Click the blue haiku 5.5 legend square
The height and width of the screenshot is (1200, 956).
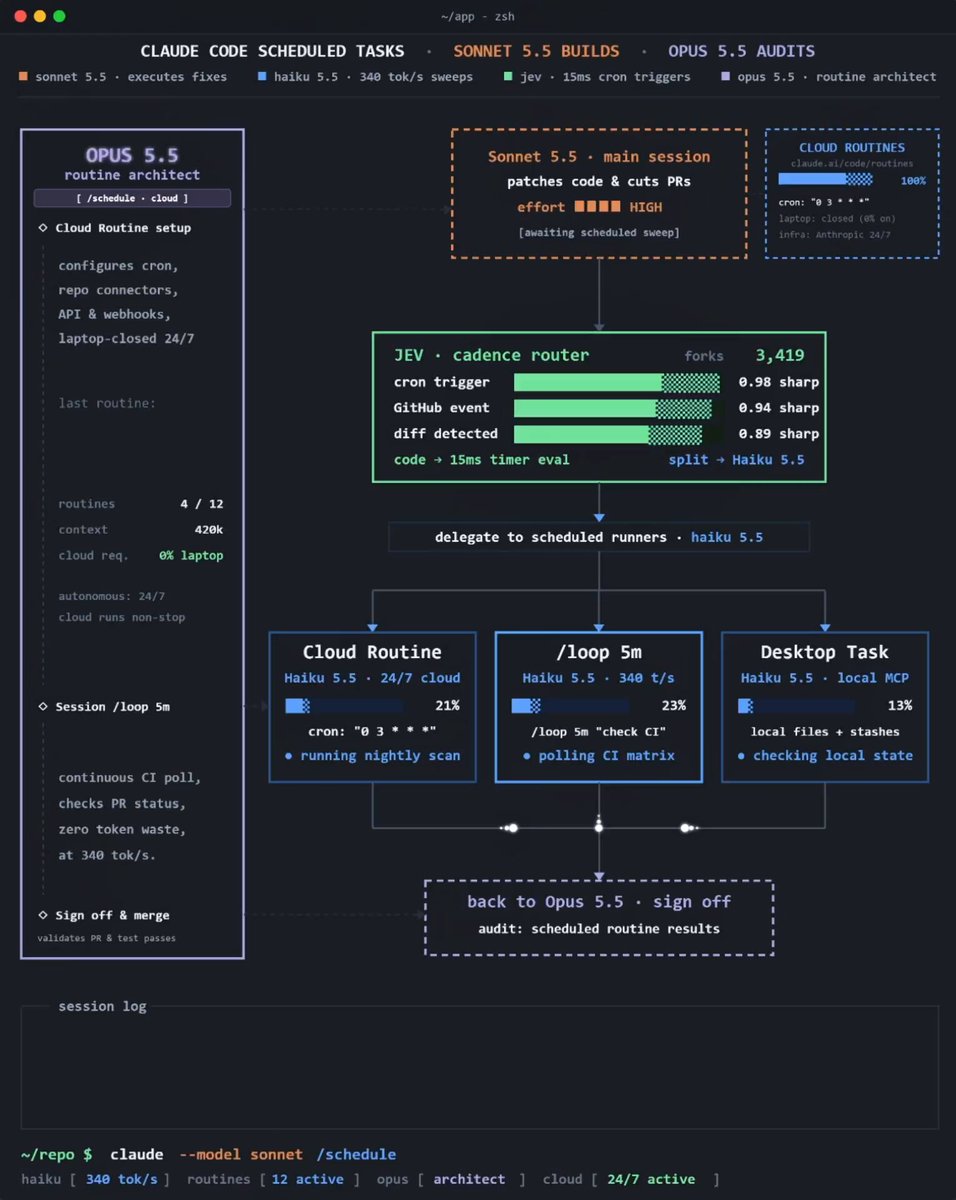tap(262, 76)
